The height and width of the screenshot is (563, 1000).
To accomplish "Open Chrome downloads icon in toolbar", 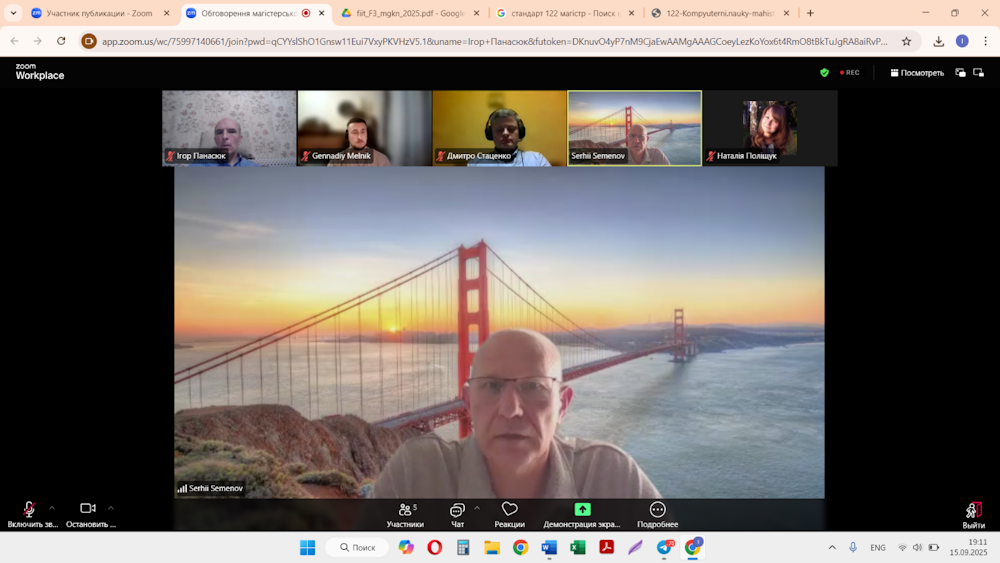I will point(938,41).
